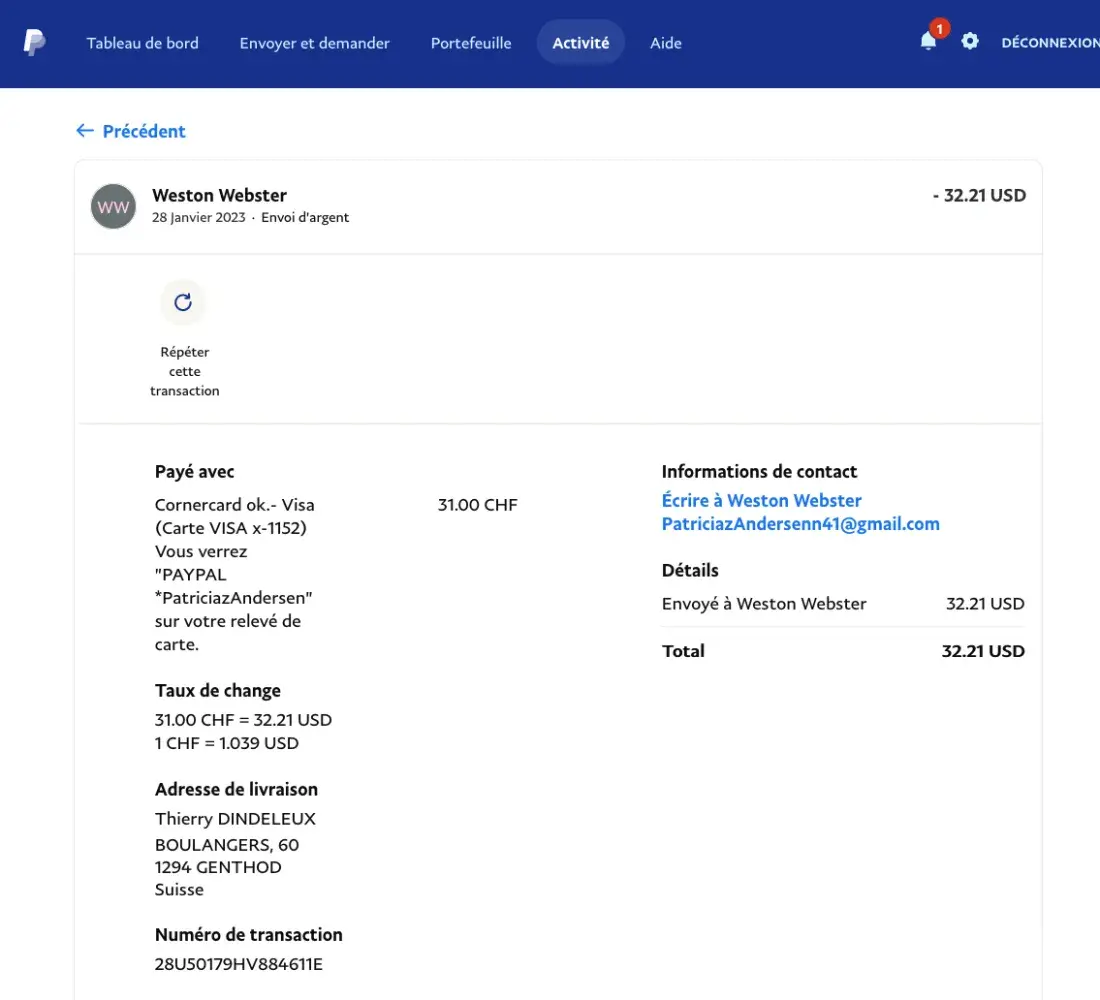The width and height of the screenshot is (1100, 1000).
Task: Log out using Déconnexion
Action: pos(1049,43)
